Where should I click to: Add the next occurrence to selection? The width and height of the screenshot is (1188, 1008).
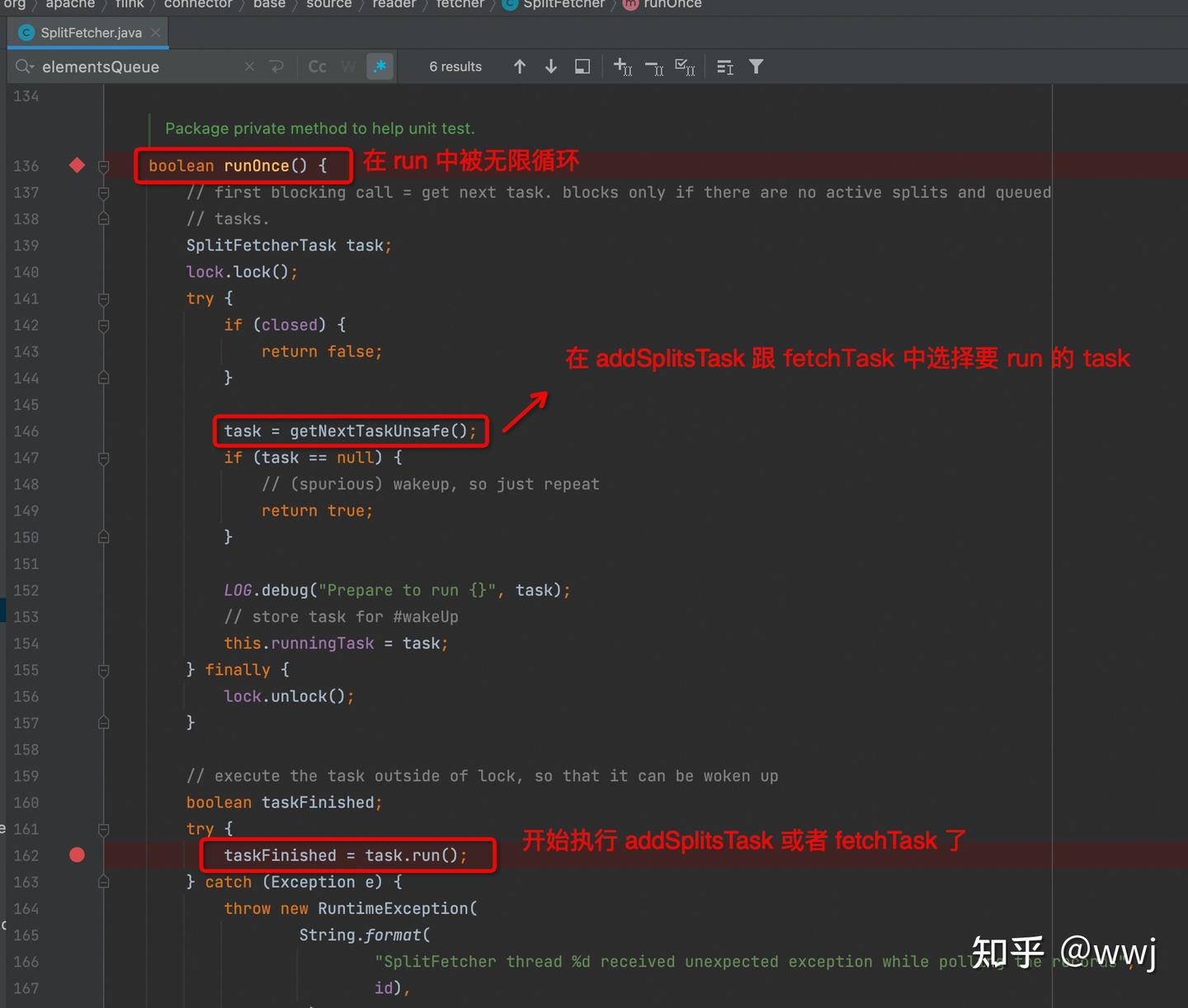tap(623, 67)
